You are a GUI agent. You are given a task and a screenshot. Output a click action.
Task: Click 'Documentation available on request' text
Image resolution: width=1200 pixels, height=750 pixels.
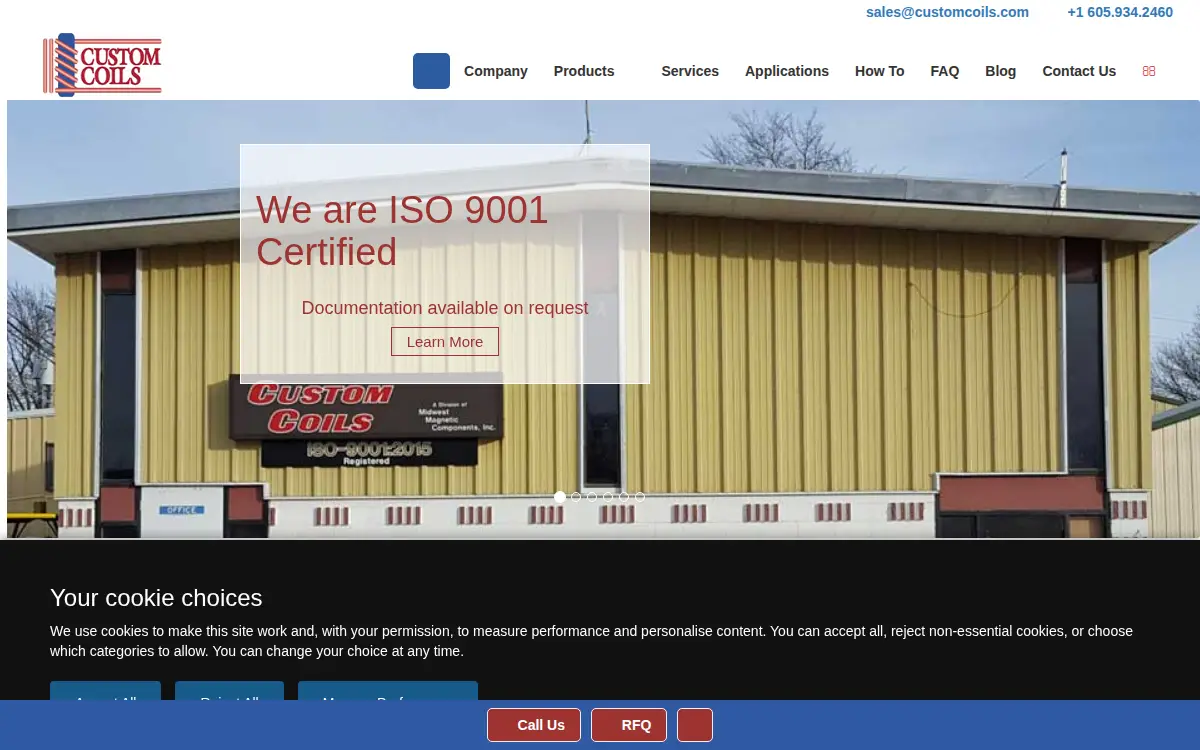click(x=445, y=308)
